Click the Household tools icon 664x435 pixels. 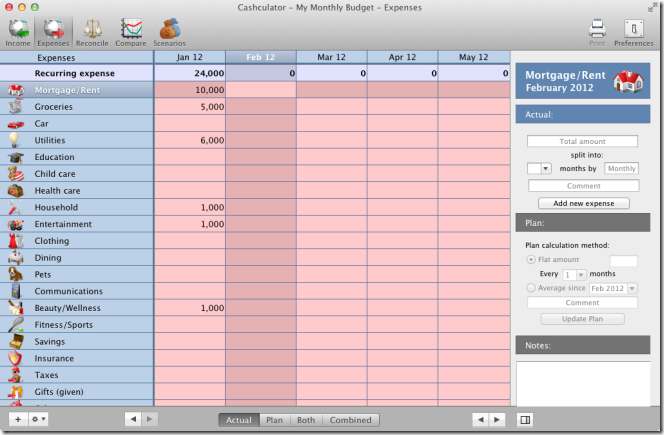[15, 207]
